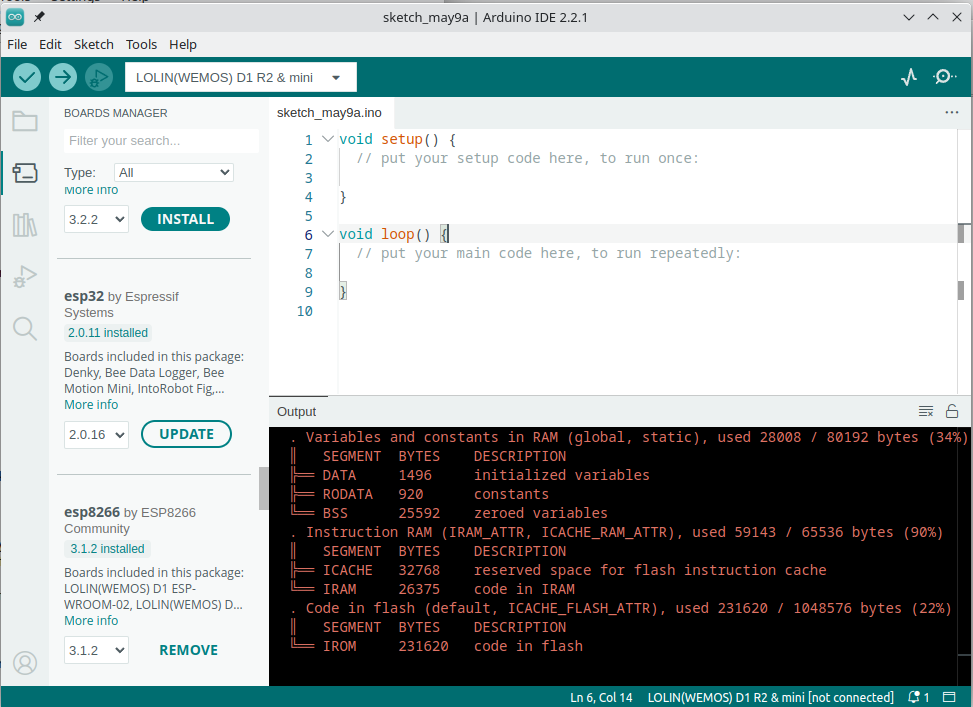This screenshot has height=707, width=973.
Task: Click the Filter your search field
Action: [x=161, y=141]
